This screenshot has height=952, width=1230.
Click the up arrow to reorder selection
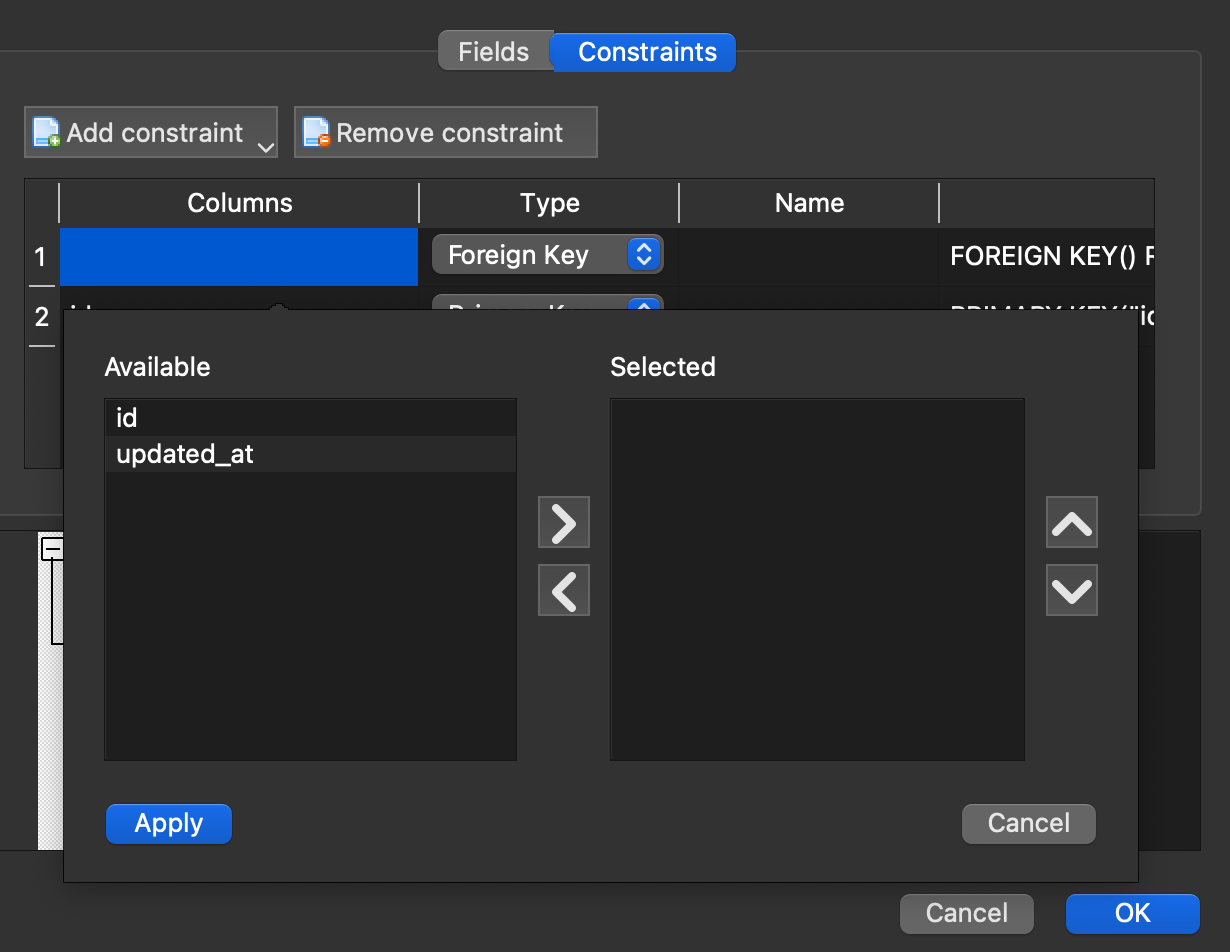1071,521
